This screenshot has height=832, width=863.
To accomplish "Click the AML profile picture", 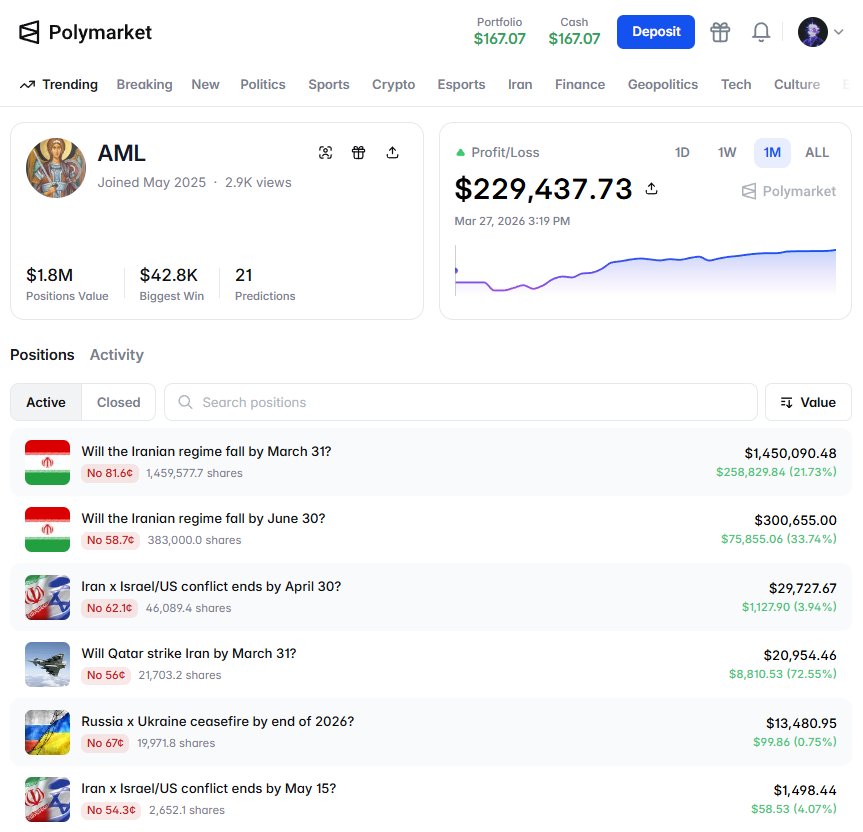I will pyautogui.click(x=56, y=168).
